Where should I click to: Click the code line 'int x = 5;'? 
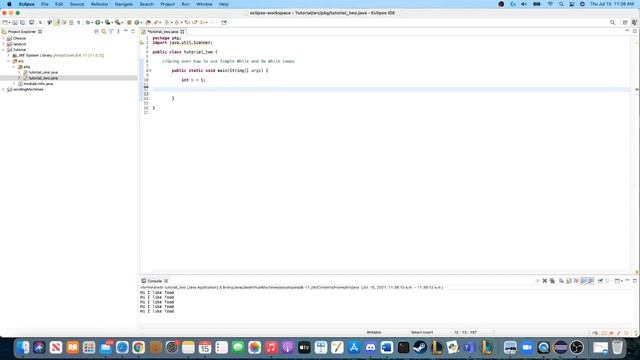point(193,80)
